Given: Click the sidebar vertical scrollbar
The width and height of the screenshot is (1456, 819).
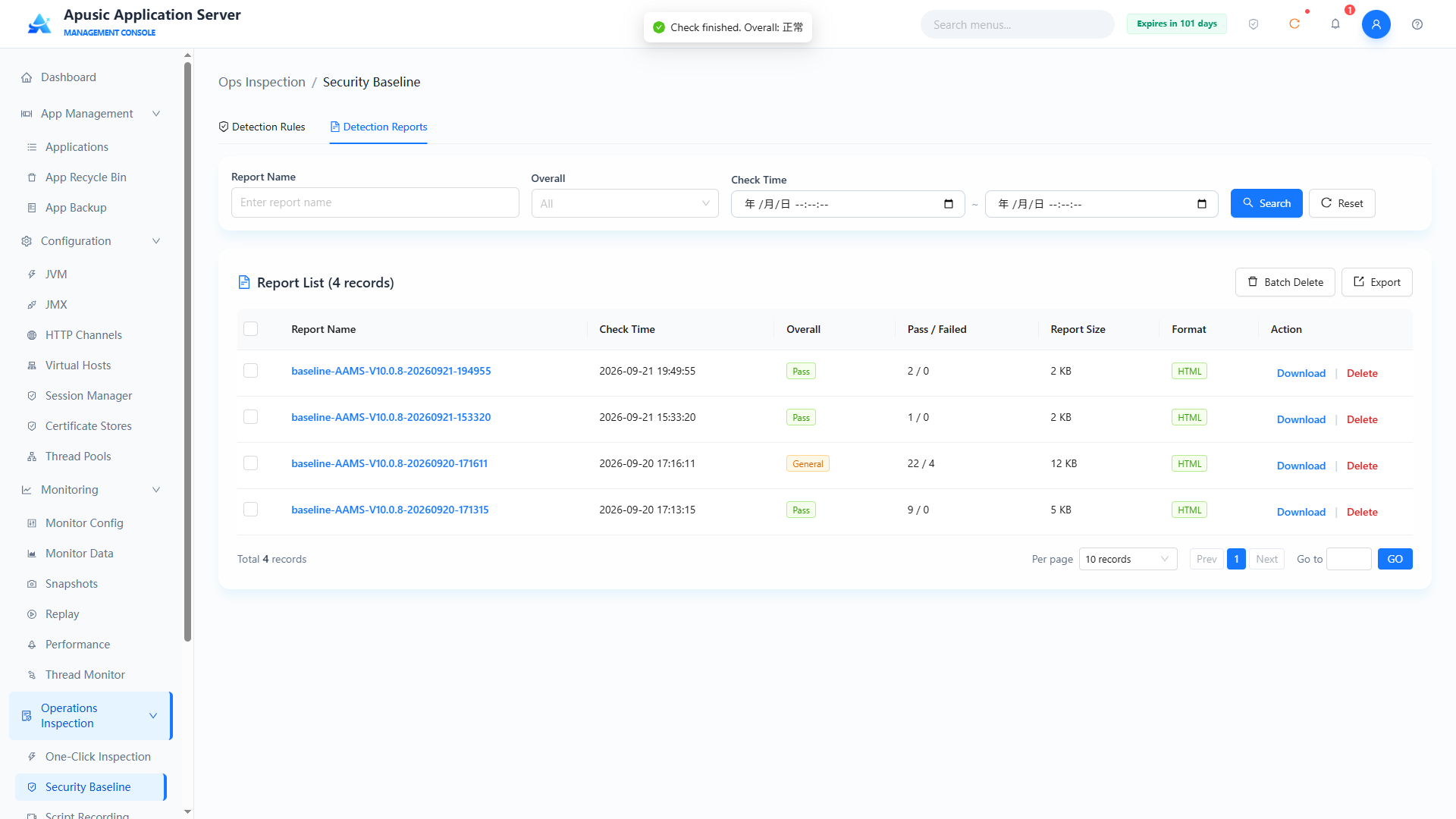Looking at the screenshot, I should point(187,352).
